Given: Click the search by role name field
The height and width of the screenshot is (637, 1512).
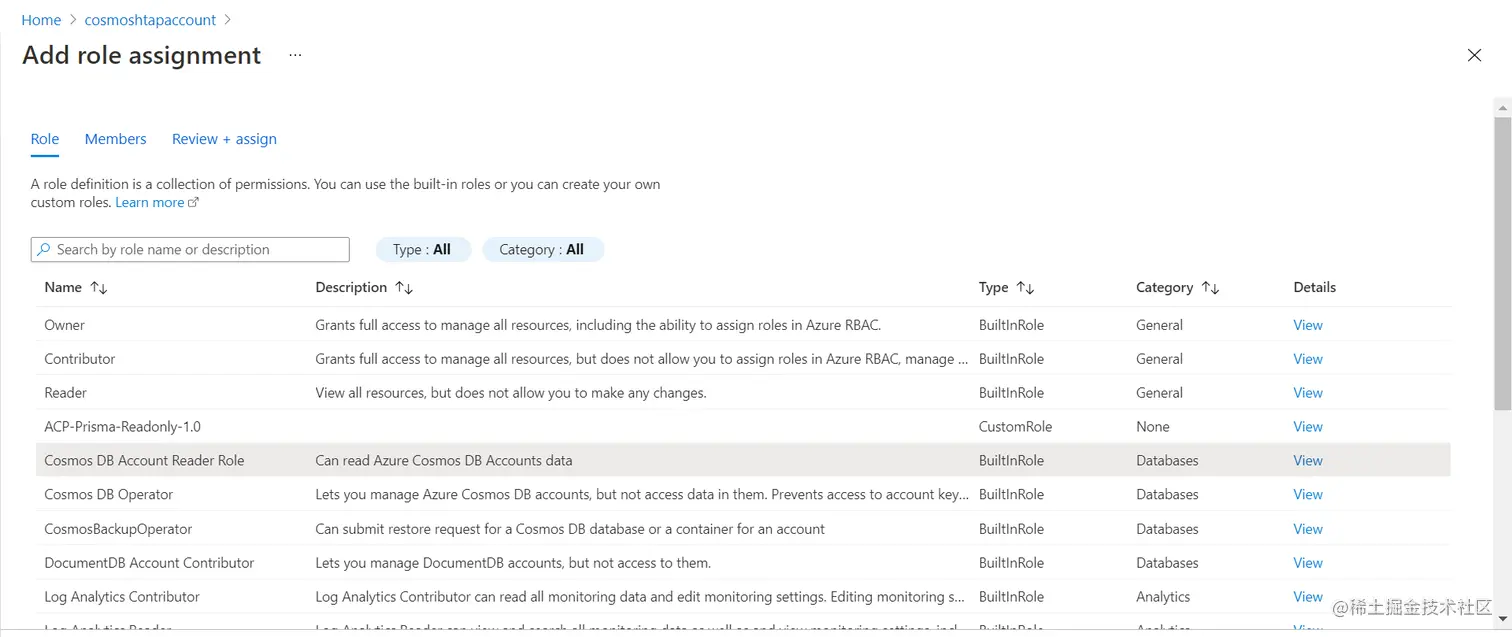Looking at the screenshot, I should (190, 250).
